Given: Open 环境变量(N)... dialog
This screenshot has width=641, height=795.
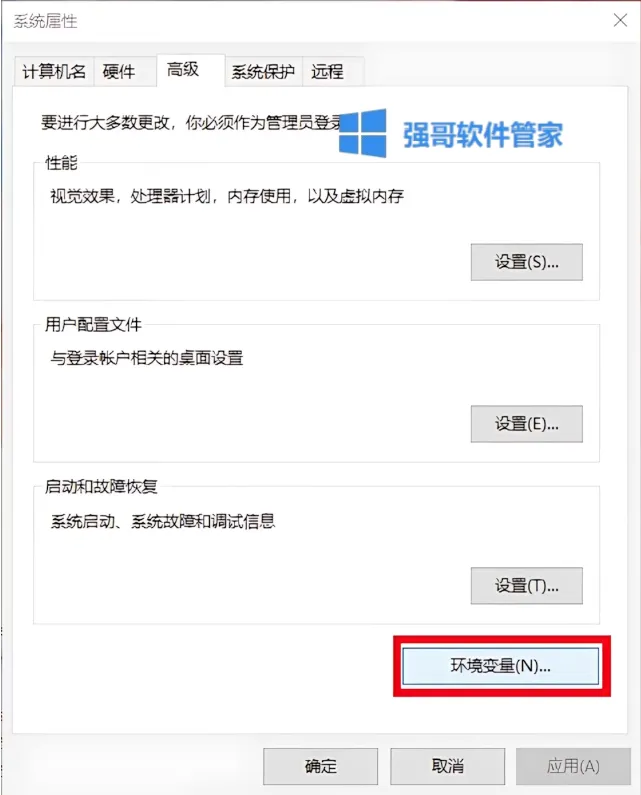Looking at the screenshot, I should [x=501, y=666].
